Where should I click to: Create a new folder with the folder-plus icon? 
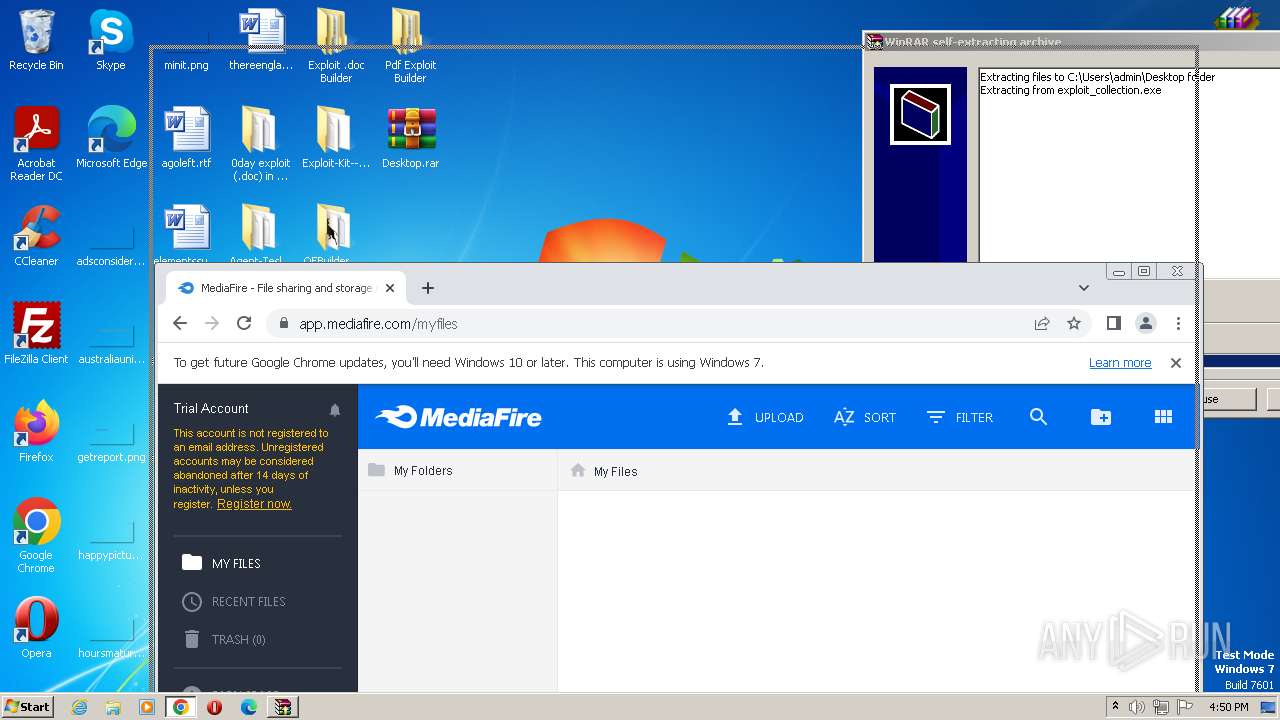[x=1100, y=417]
